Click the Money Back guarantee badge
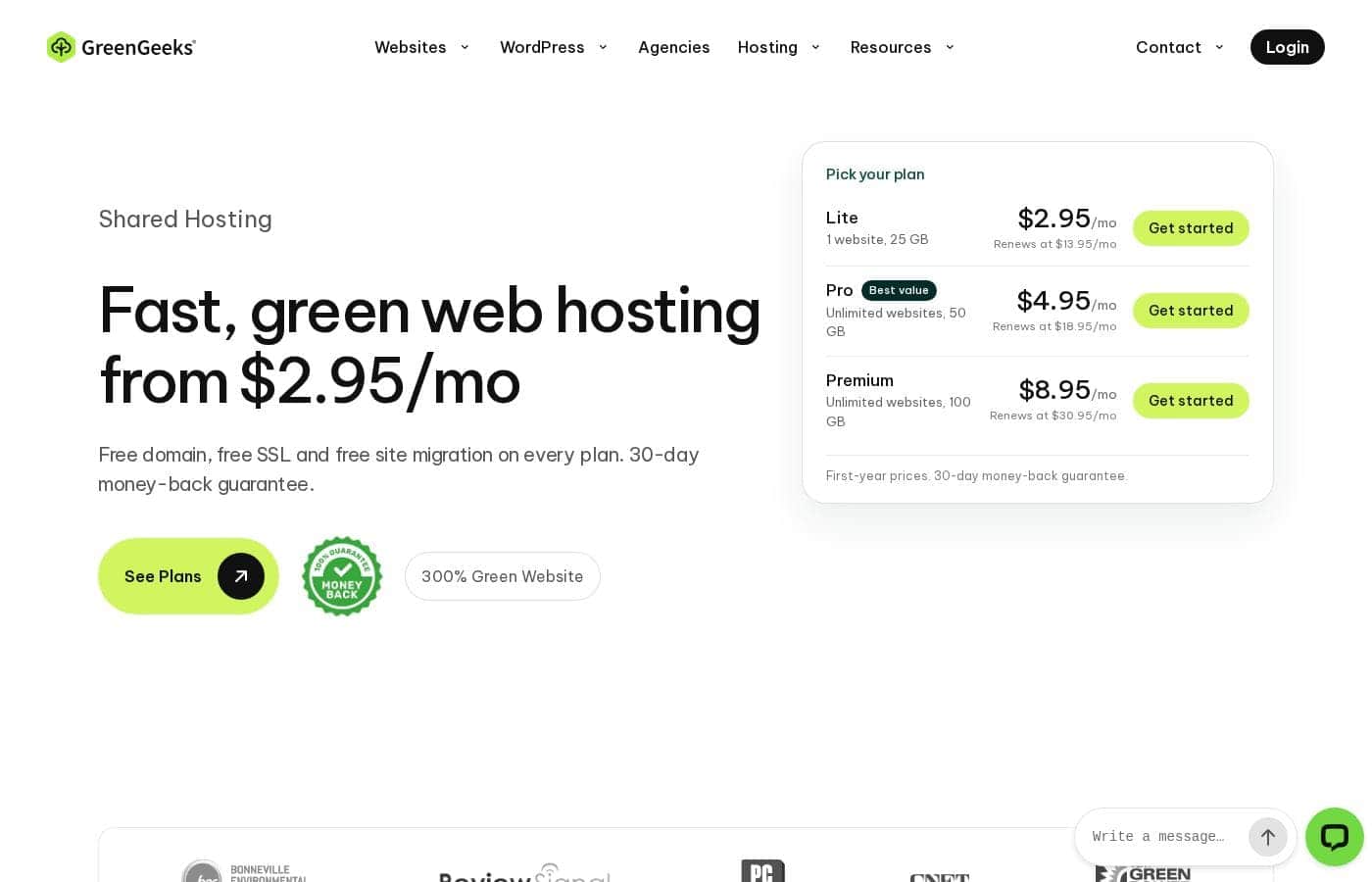The image size is (1372, 882). point(342,576)
